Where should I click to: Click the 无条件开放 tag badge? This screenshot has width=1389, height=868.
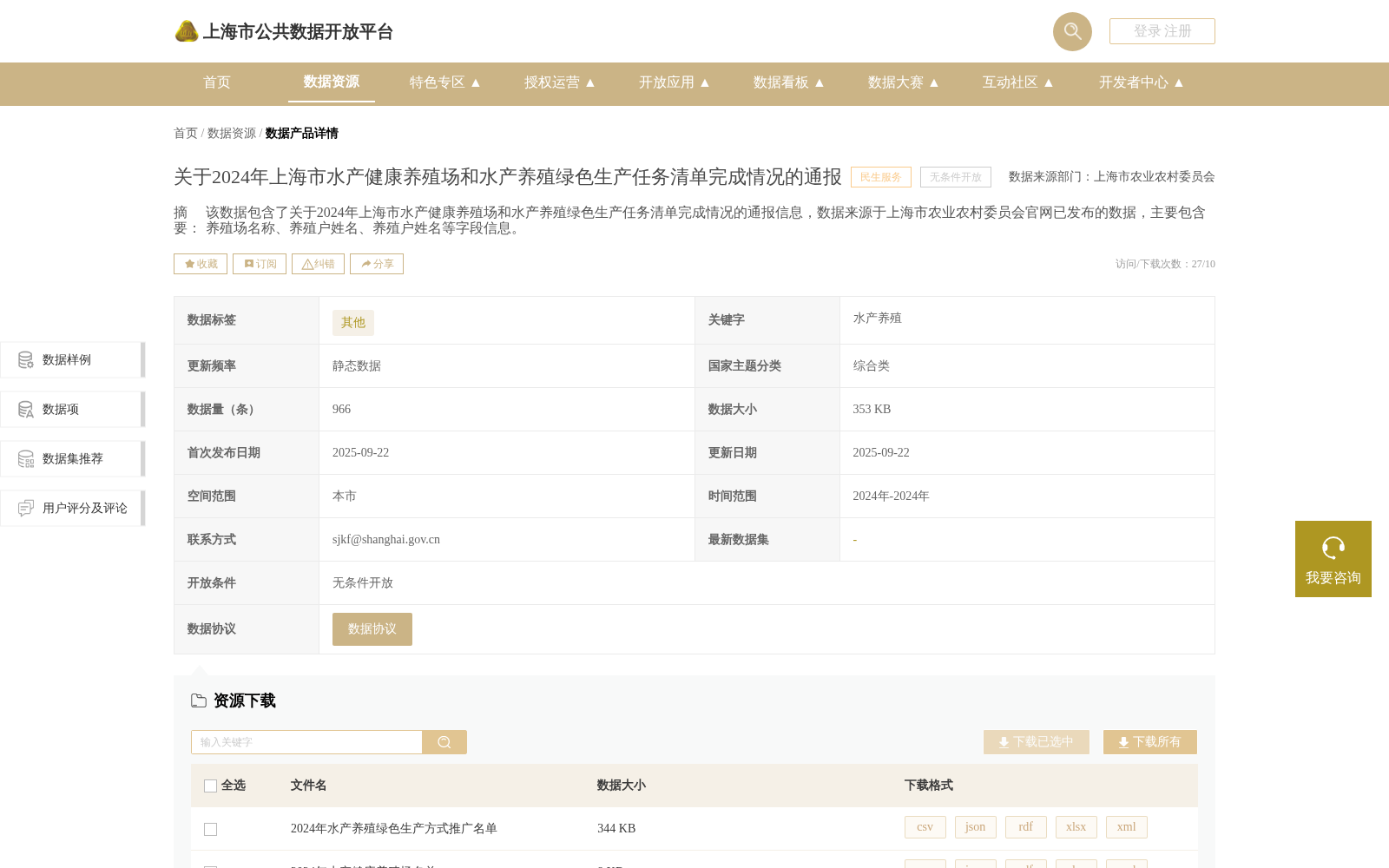coord(956,177)
